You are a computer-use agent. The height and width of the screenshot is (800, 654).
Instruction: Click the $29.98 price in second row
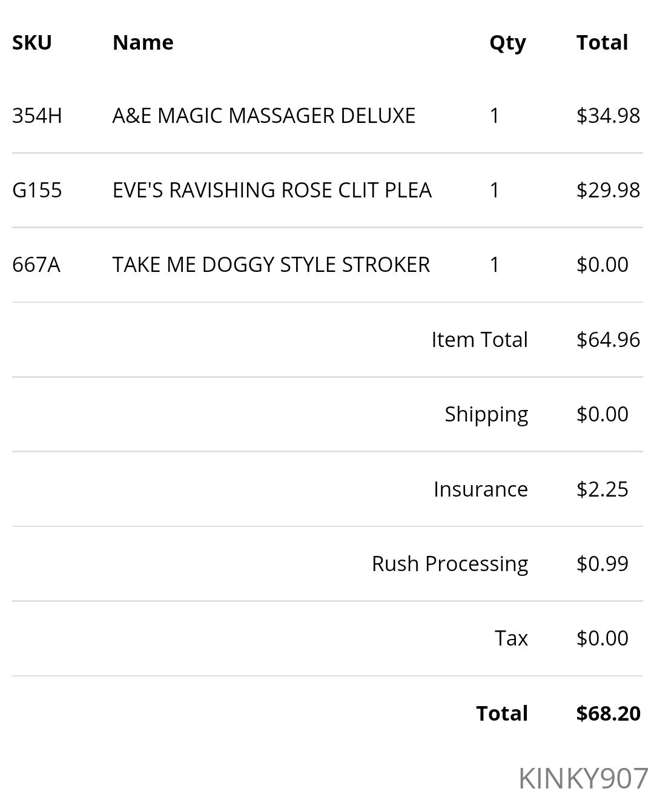coord(608,190)
